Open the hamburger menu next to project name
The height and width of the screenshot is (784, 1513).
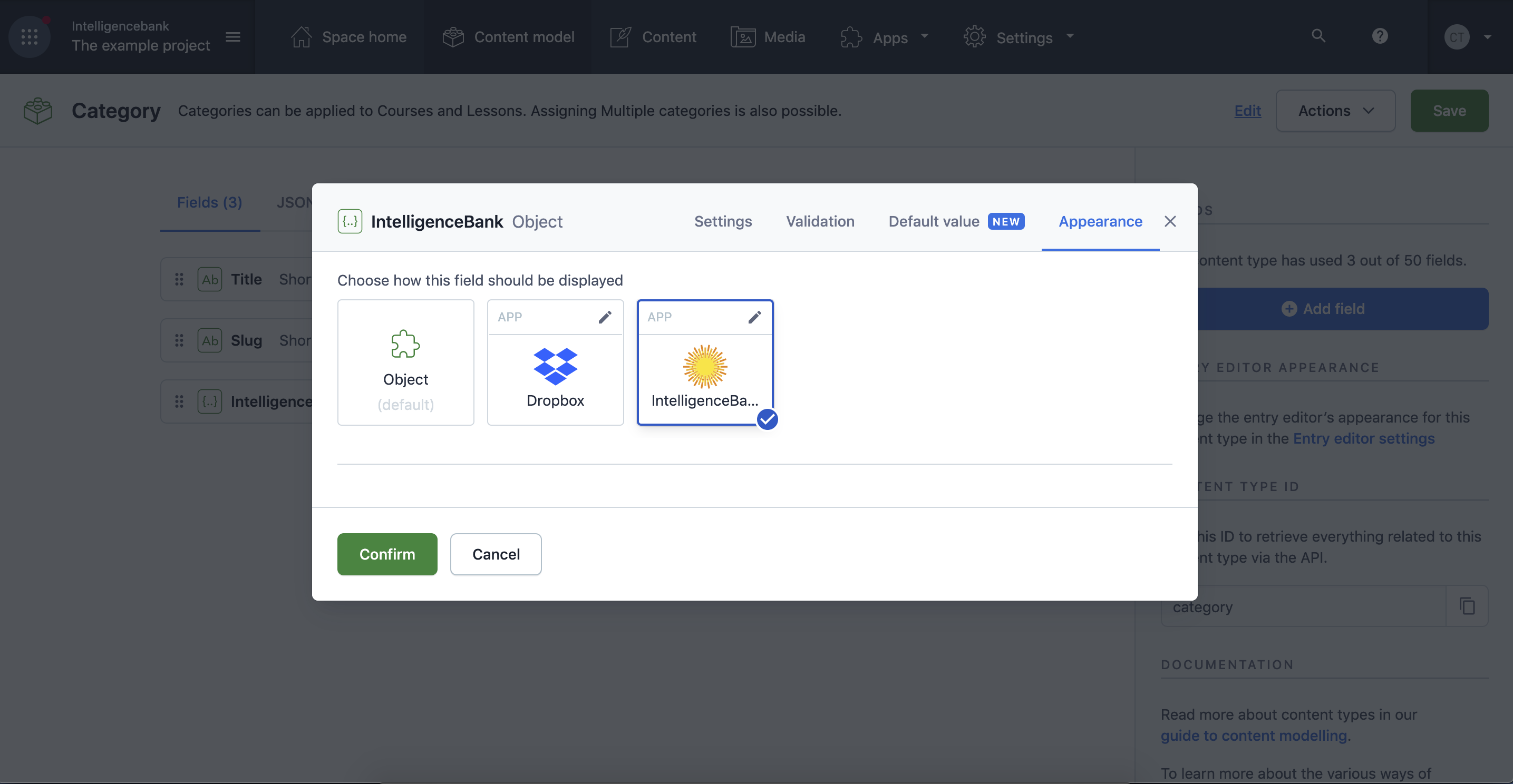click(233, 37)
